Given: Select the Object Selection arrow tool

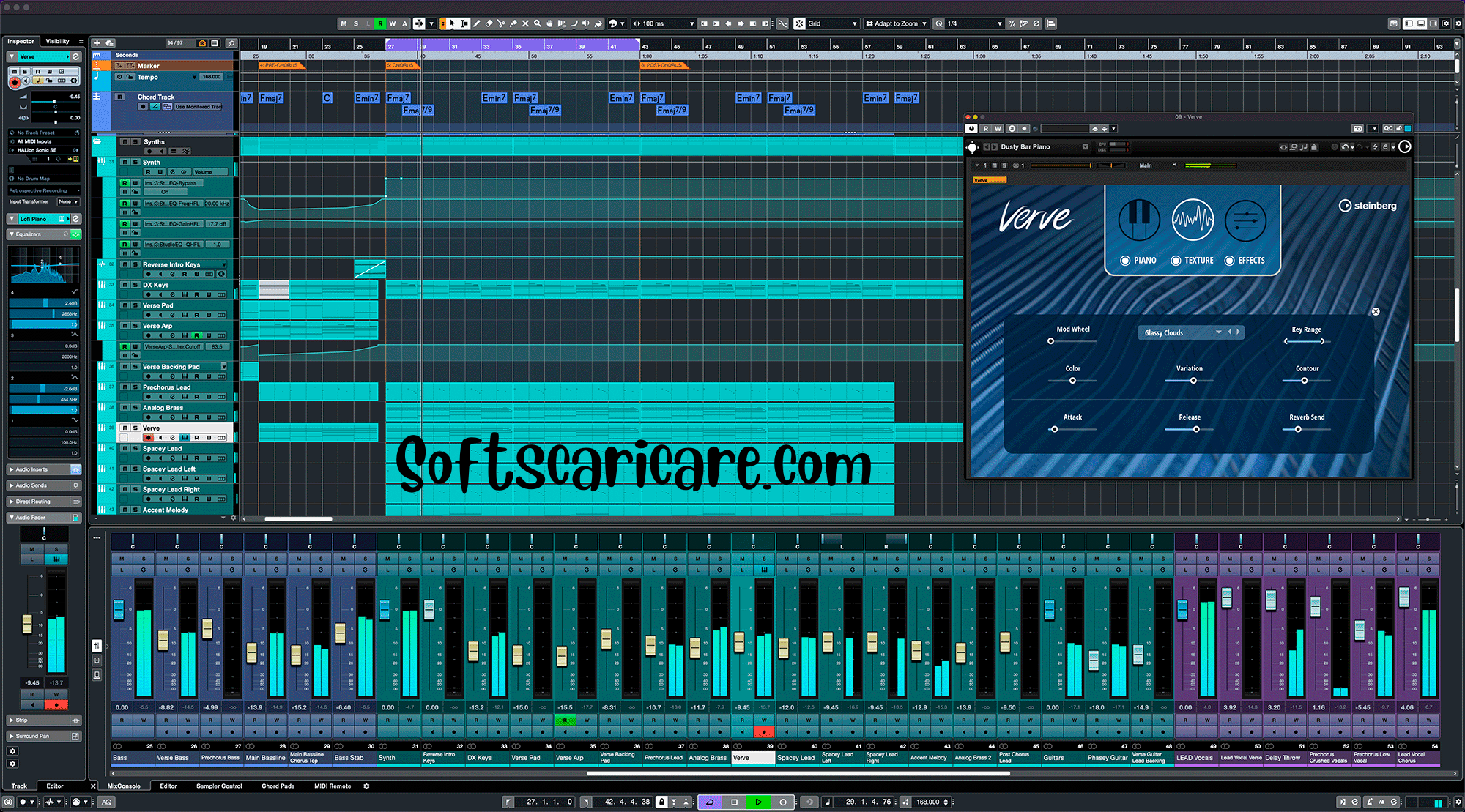Looking at the screenshot, I should pos(452,23).
